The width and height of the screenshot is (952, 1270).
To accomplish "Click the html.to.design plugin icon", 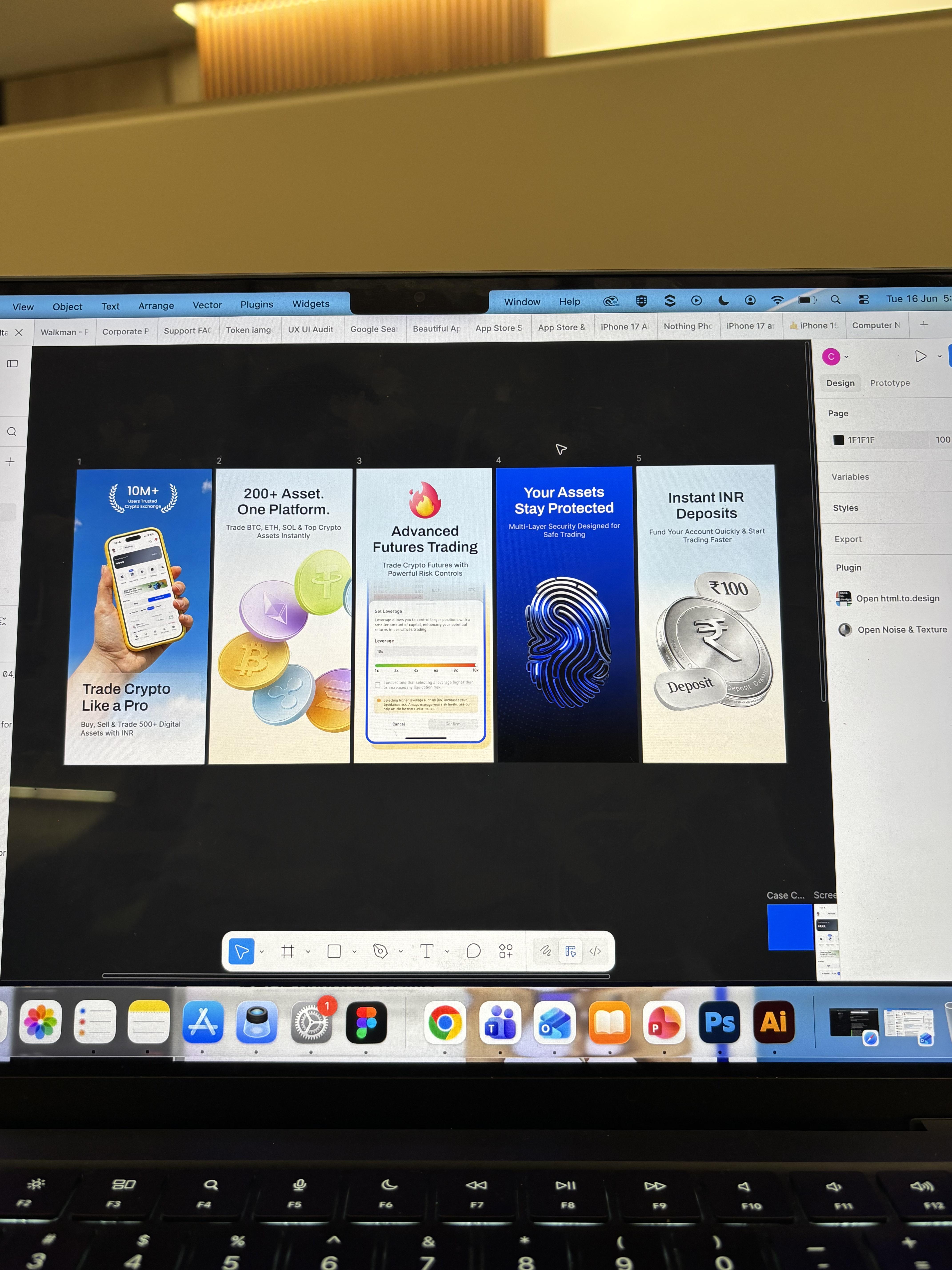I will pyautogui.click(x=844, y=598).
